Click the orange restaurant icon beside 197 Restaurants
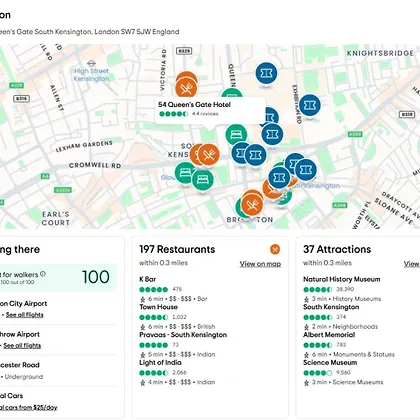This screenshot has height=420, width=420. point(275,249)
